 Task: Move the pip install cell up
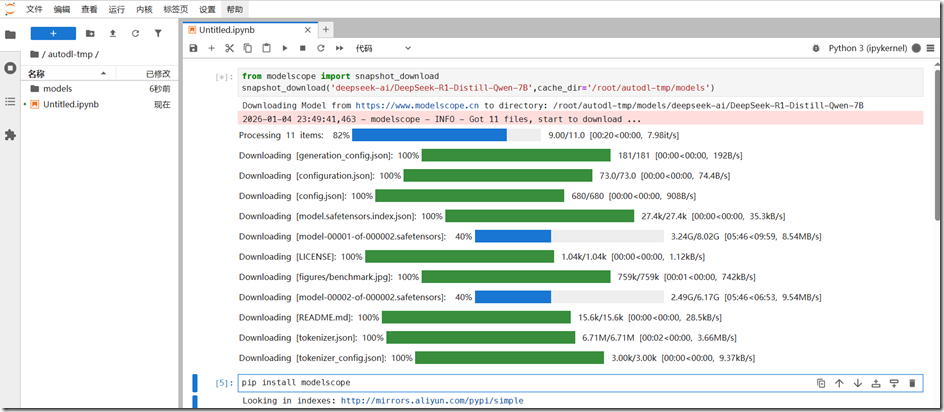tap(839, 383)
